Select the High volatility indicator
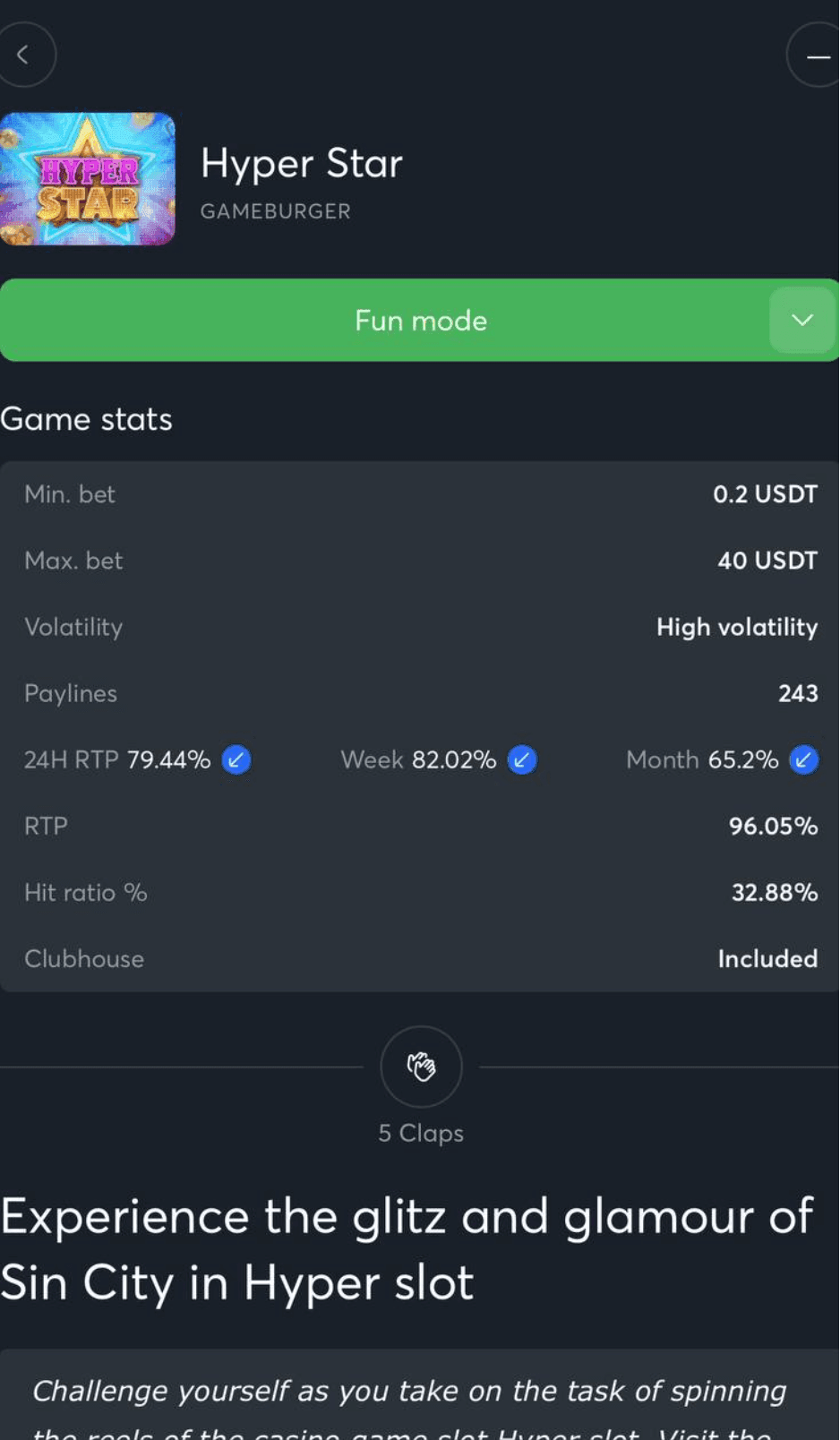 tap(736, 627)
